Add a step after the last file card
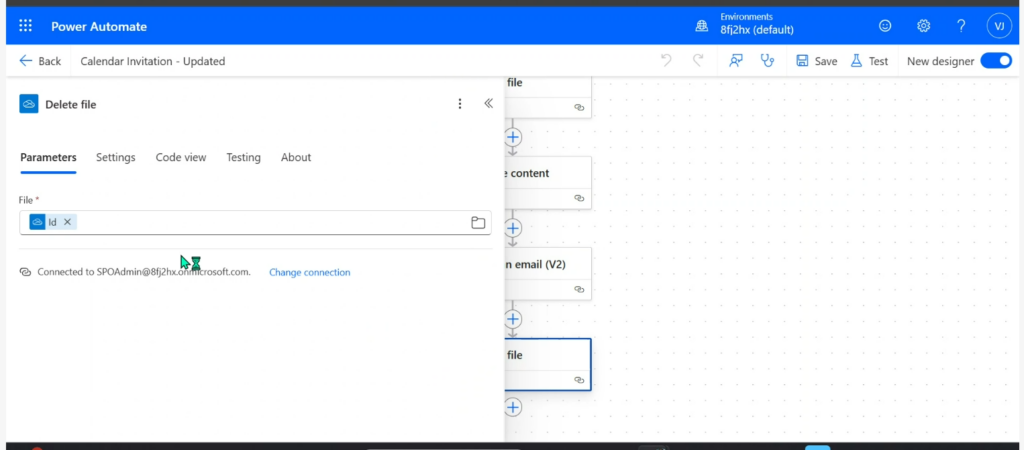This screenshot has height=450, width=1024. pos(513,408)
